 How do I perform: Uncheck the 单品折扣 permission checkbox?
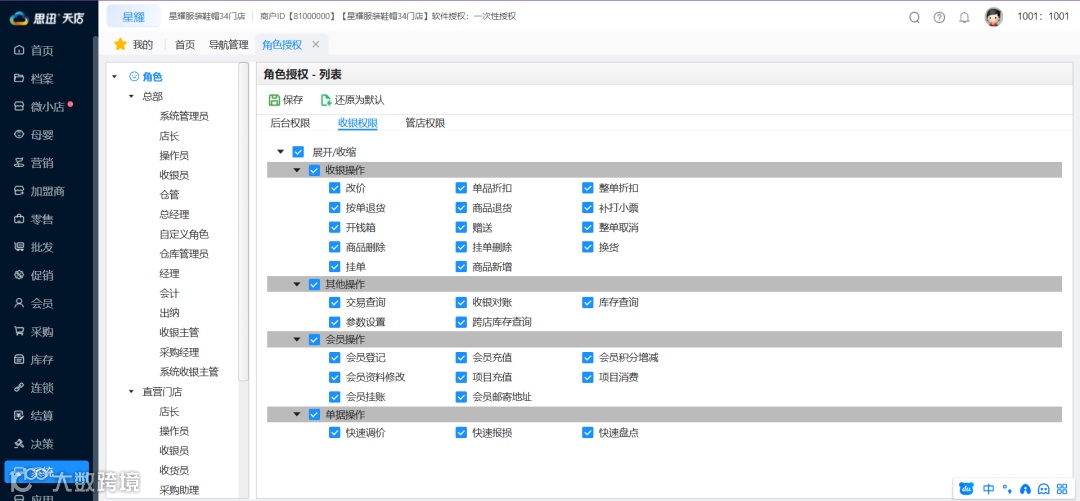(x=461, y=188)
